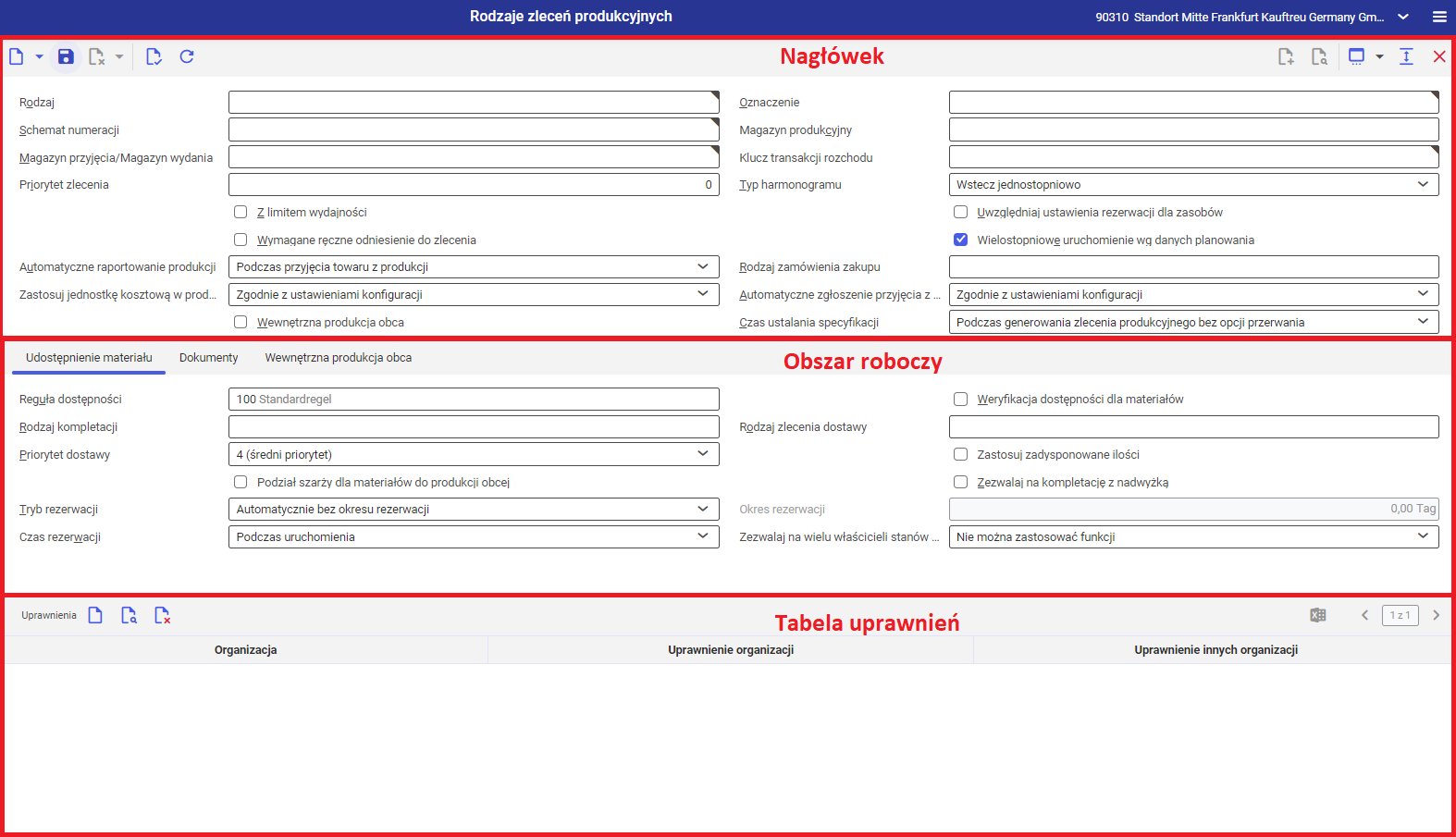Click the page indicator 1 z 1
Image resolution: width=1456 pixels, height=837 pixels.
click(1400, 615)
